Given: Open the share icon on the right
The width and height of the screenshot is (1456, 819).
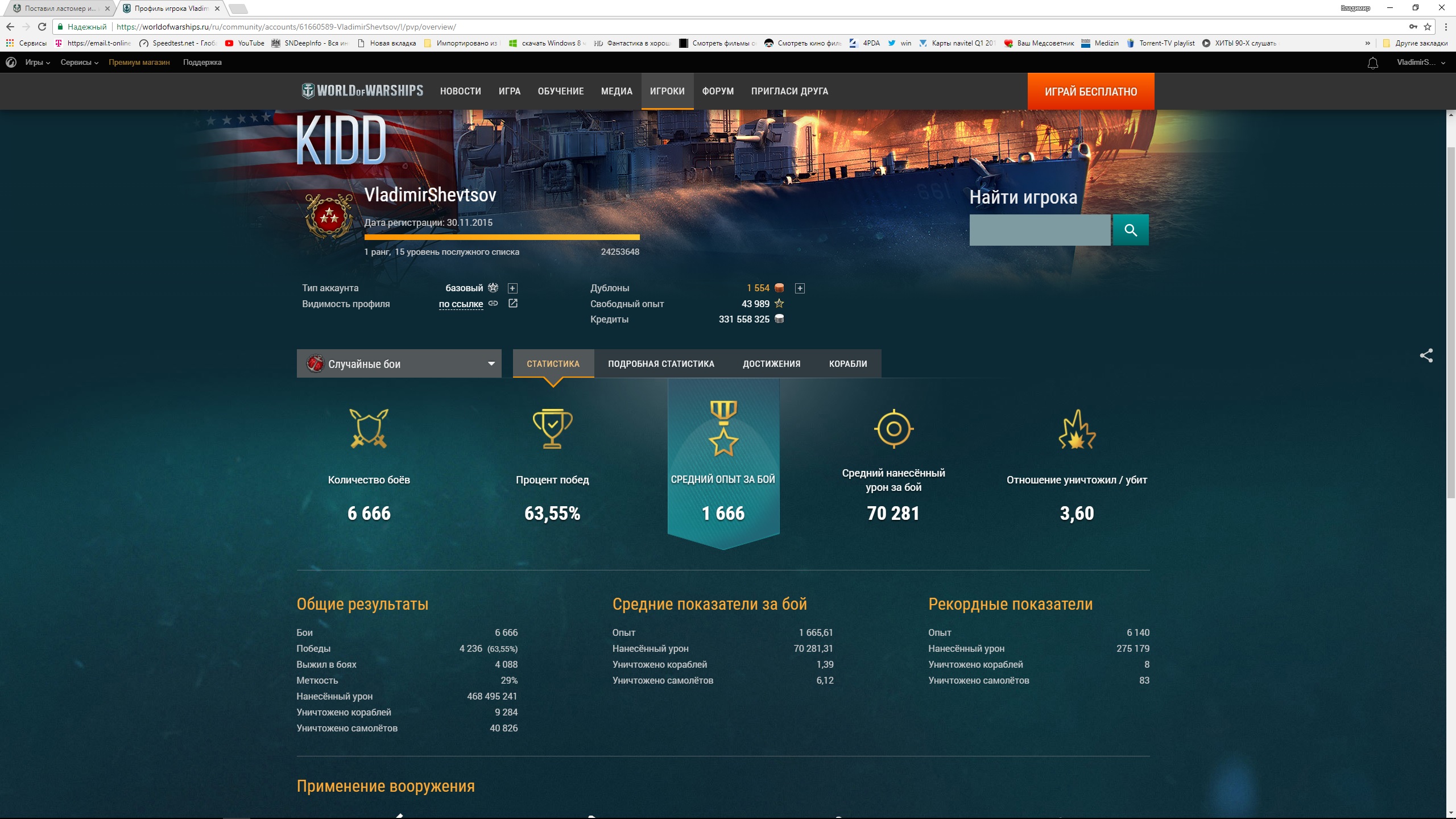Looking at the screenshot, I should point(1426,355).
